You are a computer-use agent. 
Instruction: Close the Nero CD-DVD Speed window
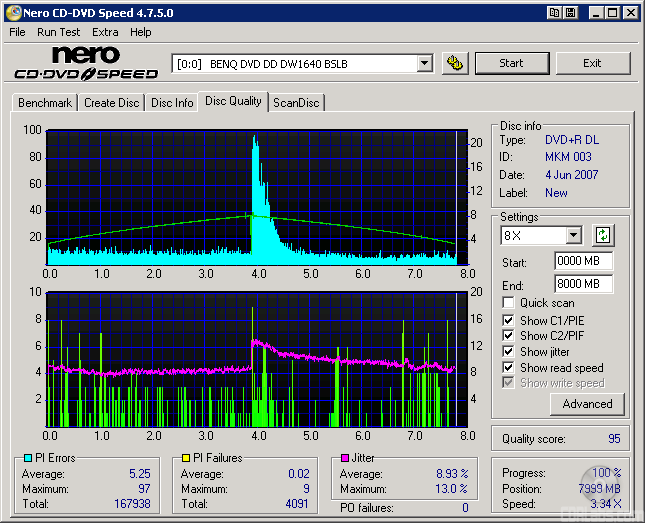pos(630,13)
